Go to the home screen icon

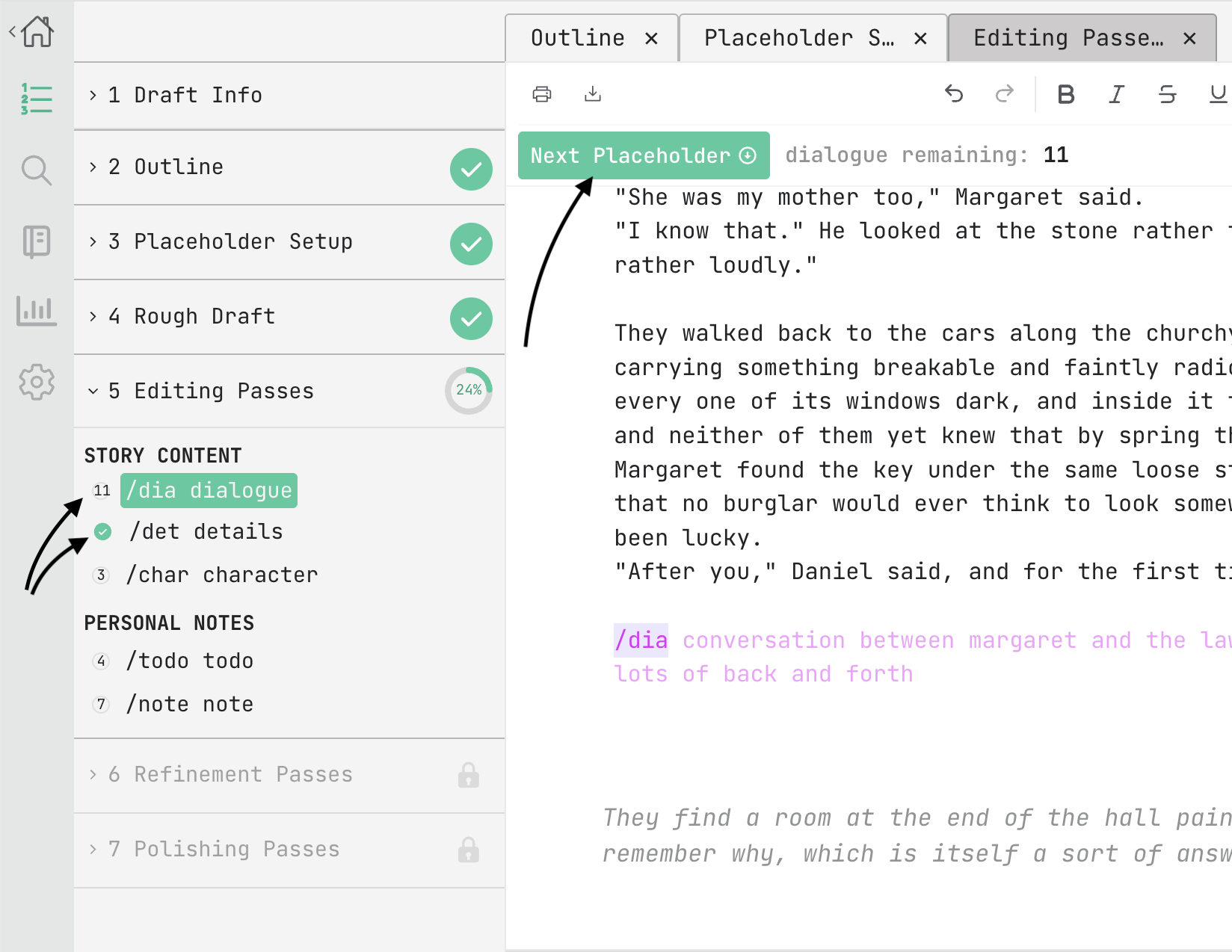[x=37, y=32]
